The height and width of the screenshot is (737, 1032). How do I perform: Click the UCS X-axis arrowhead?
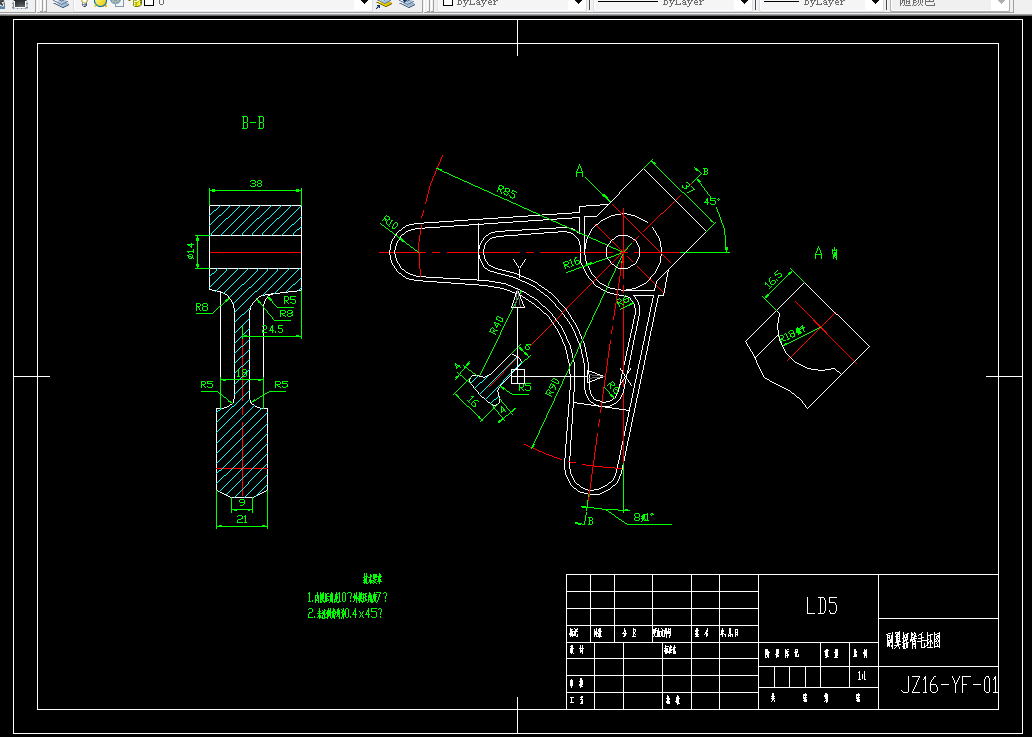tap(595, 376)
